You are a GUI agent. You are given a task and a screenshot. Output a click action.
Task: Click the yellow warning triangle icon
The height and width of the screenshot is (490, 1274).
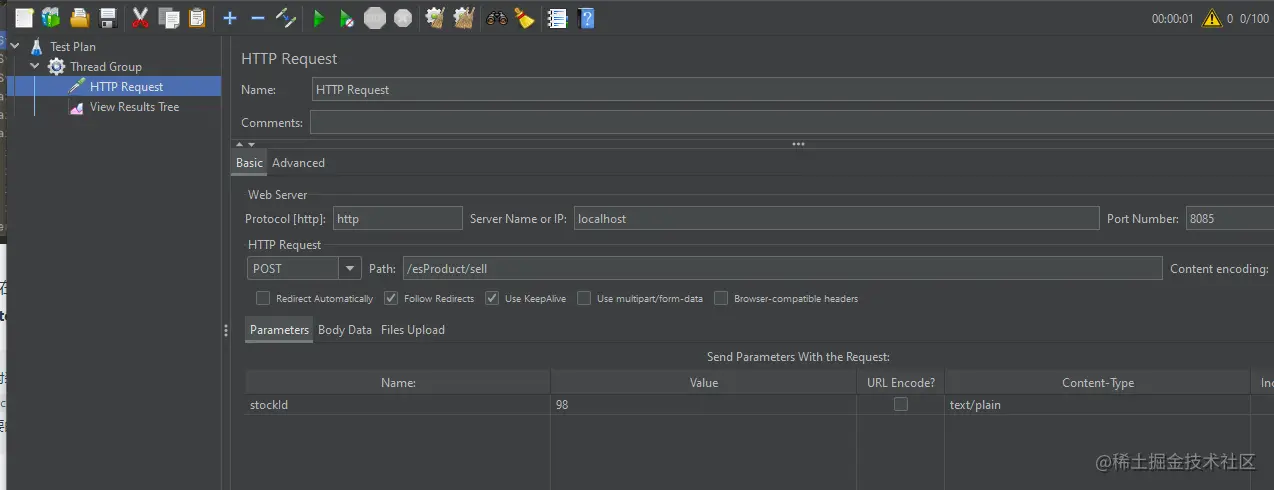click(1212, 18)
